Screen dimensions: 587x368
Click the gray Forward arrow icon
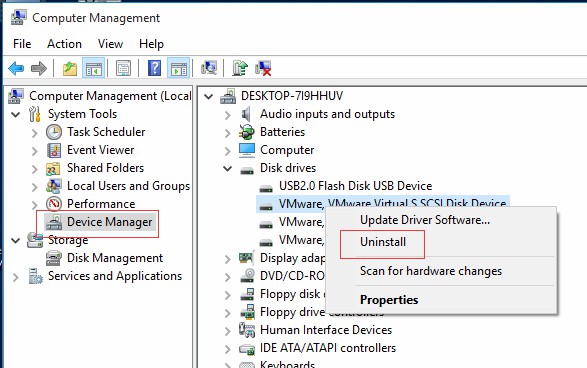[39, 68]
